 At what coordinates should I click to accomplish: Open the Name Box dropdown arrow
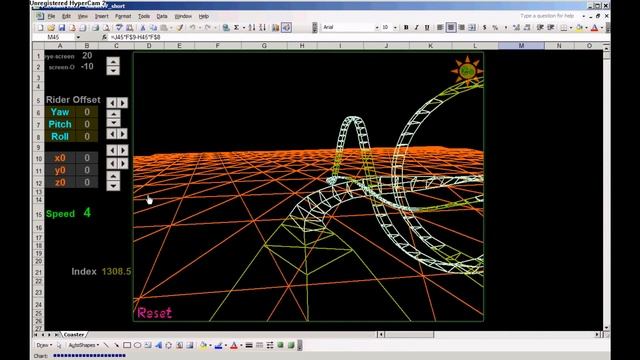tap(78, 37)
